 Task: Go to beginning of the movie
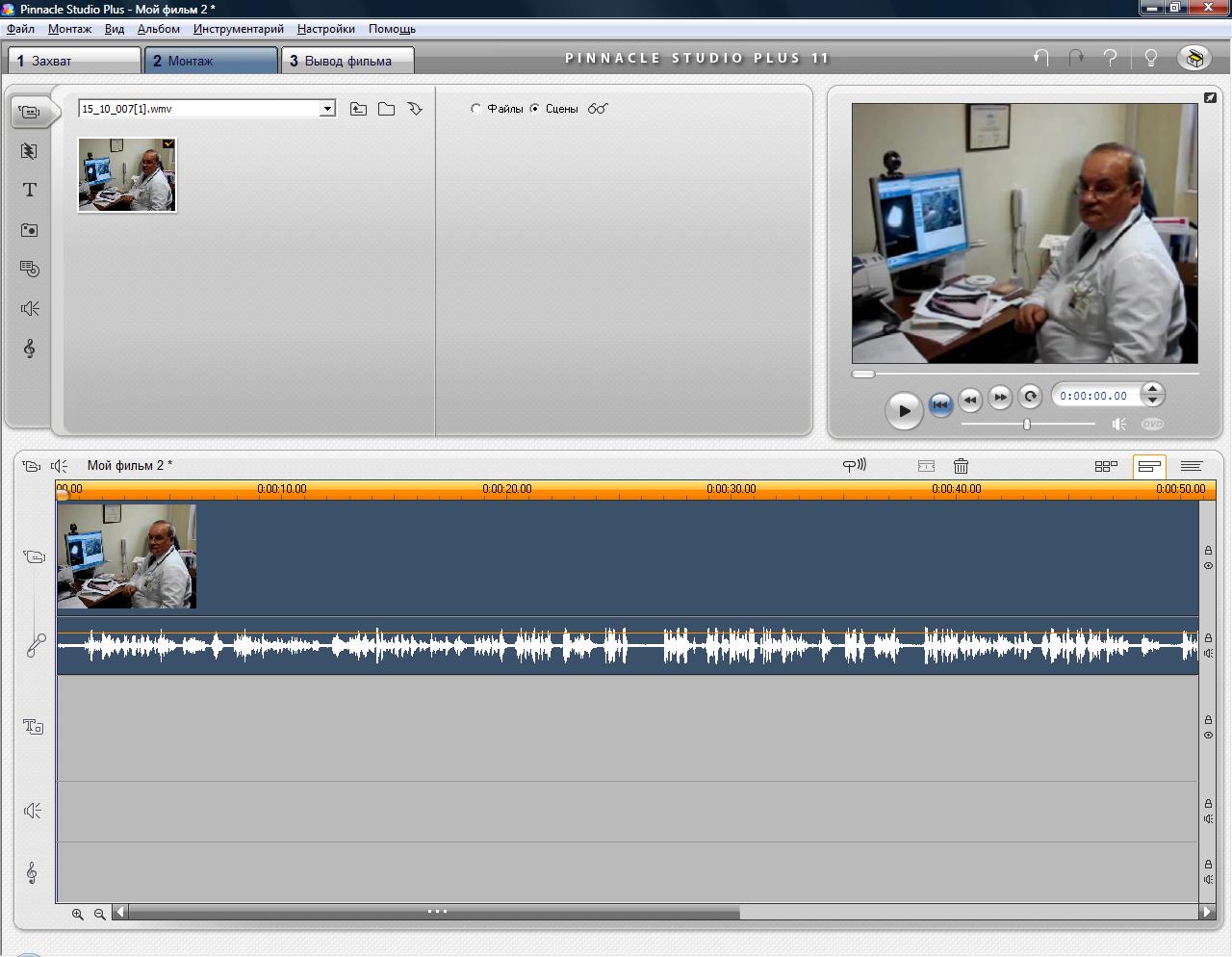pyautogui.click(x=940, y=405)
